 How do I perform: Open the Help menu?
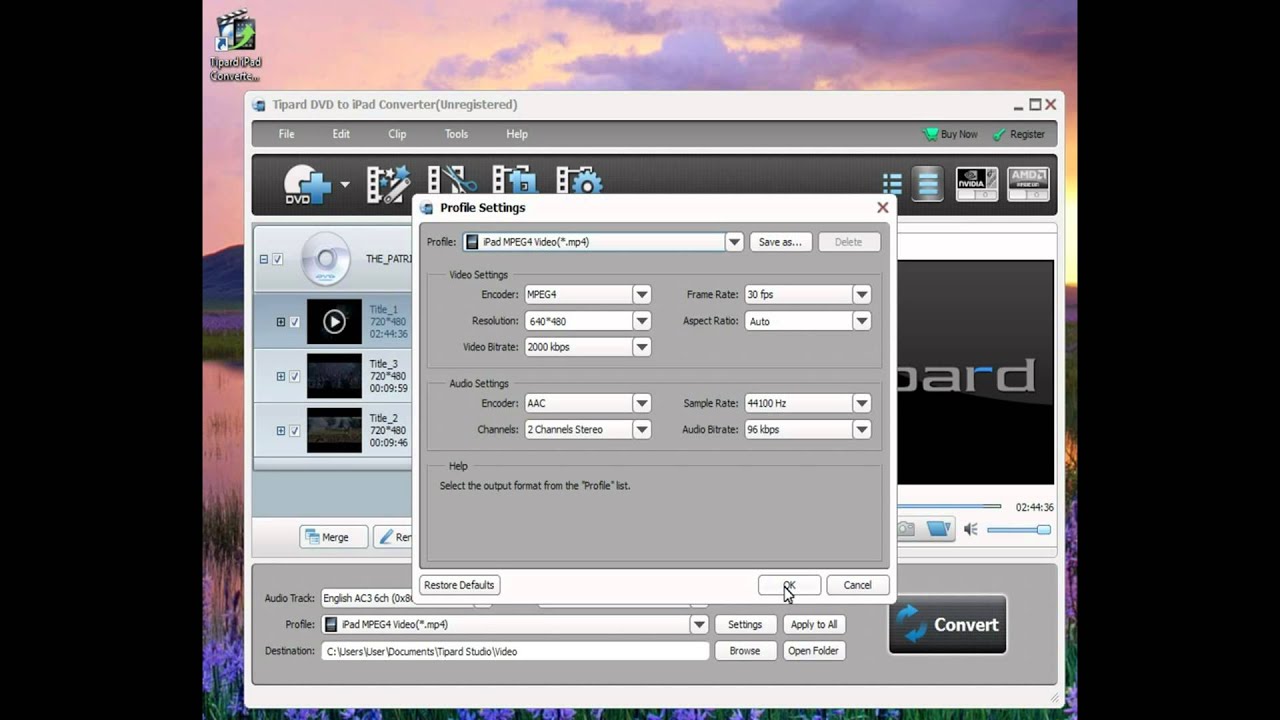tap(517, 134)
